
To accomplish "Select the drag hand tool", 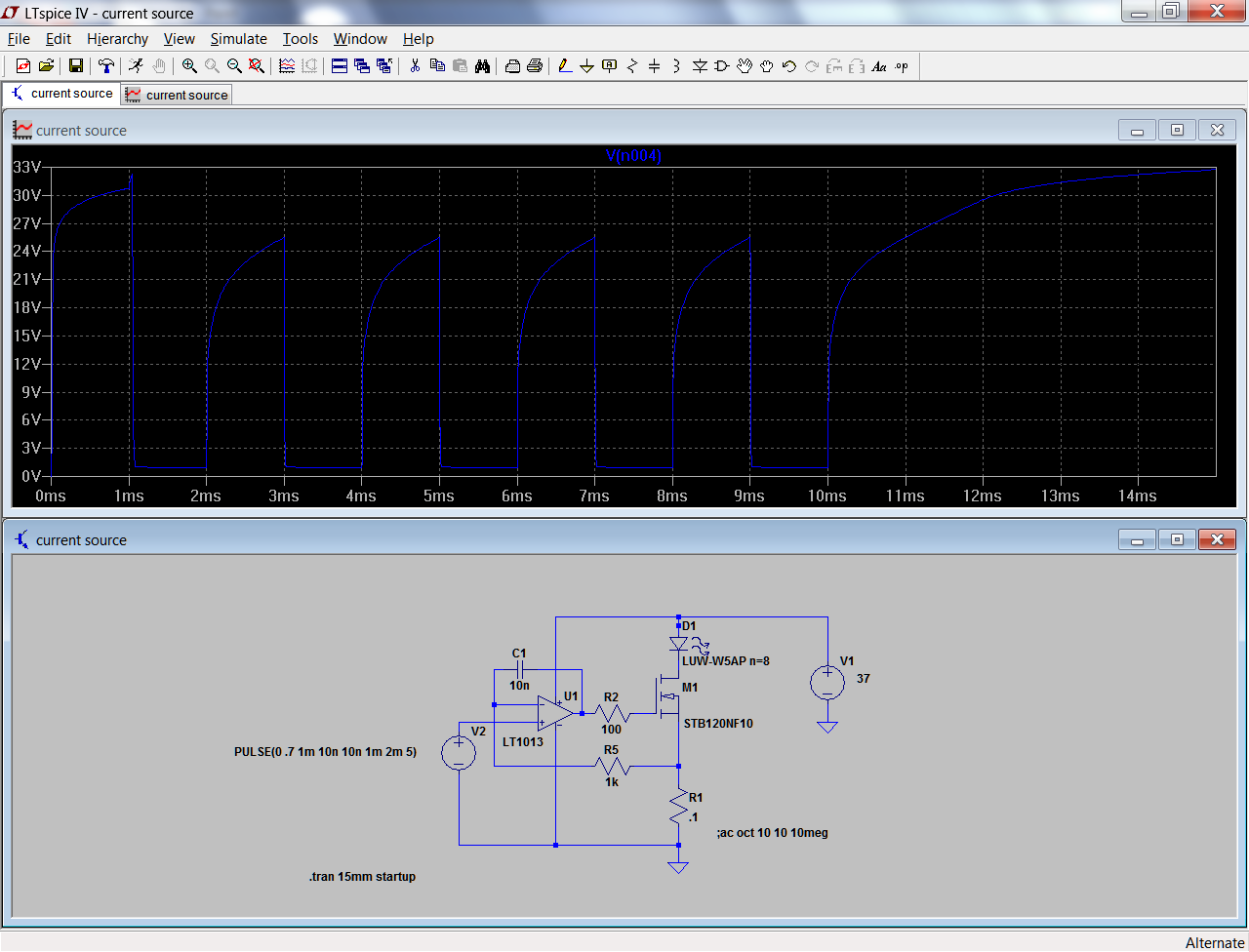I will 767,66.
